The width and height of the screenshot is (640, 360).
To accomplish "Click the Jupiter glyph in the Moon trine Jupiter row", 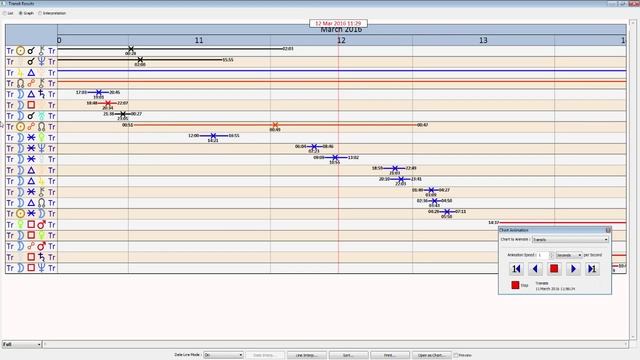I will (41, 181).
